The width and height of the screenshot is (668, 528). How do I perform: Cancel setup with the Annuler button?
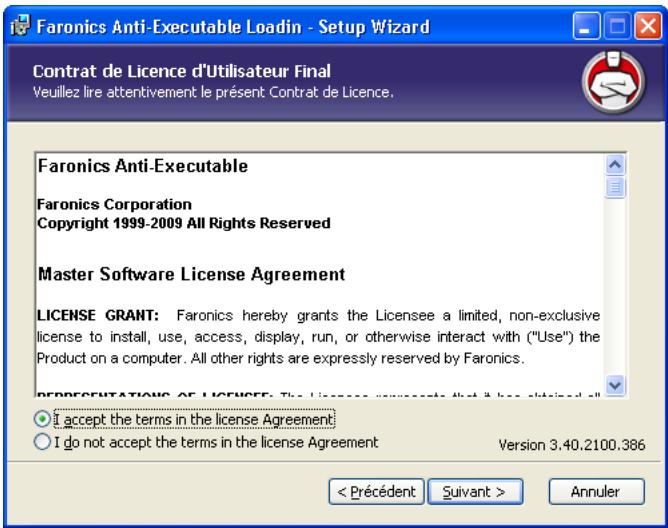coord(596,492)
